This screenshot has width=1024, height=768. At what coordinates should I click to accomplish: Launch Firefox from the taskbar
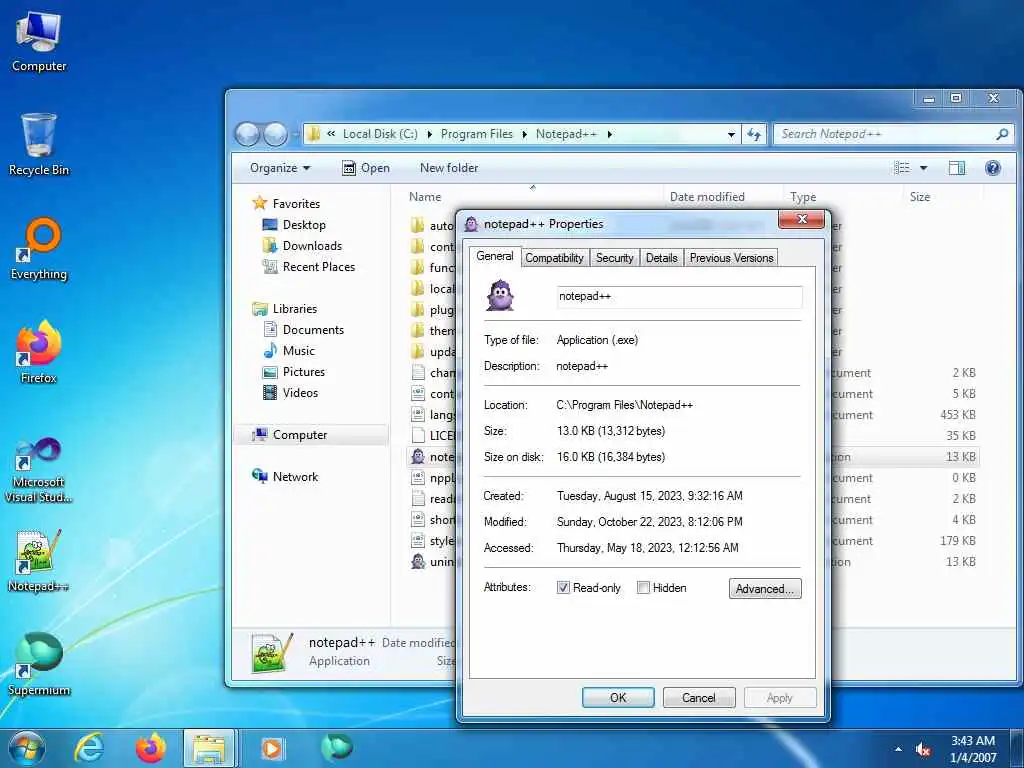(151, 748)
